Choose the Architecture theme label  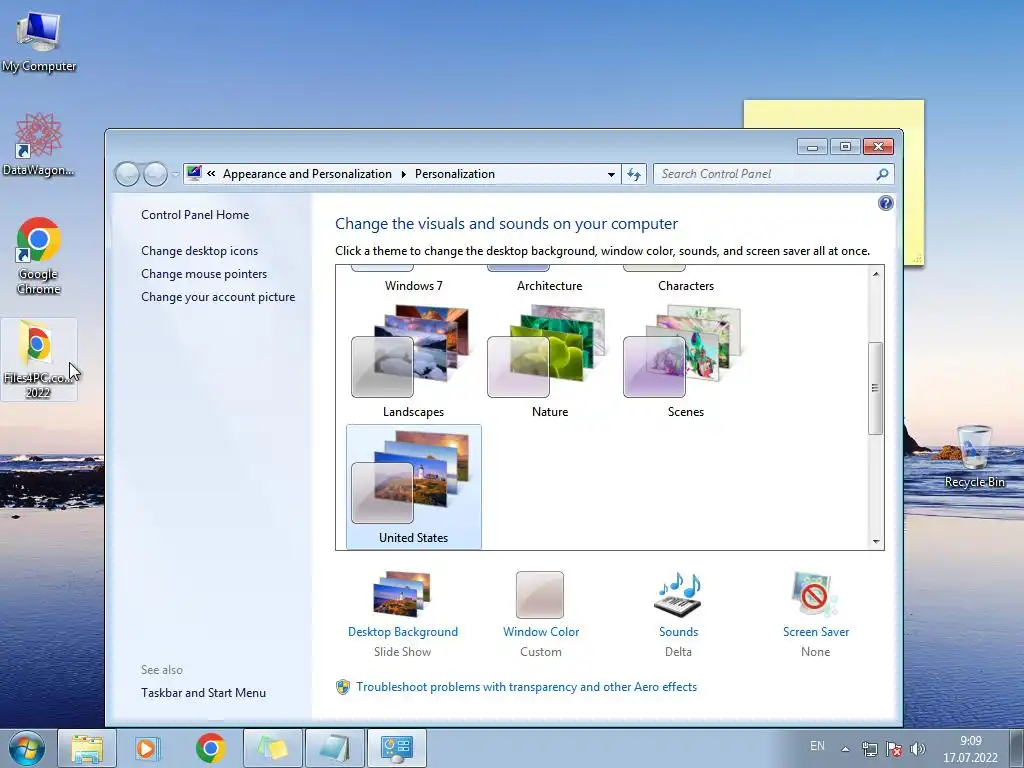click(549, 285)
